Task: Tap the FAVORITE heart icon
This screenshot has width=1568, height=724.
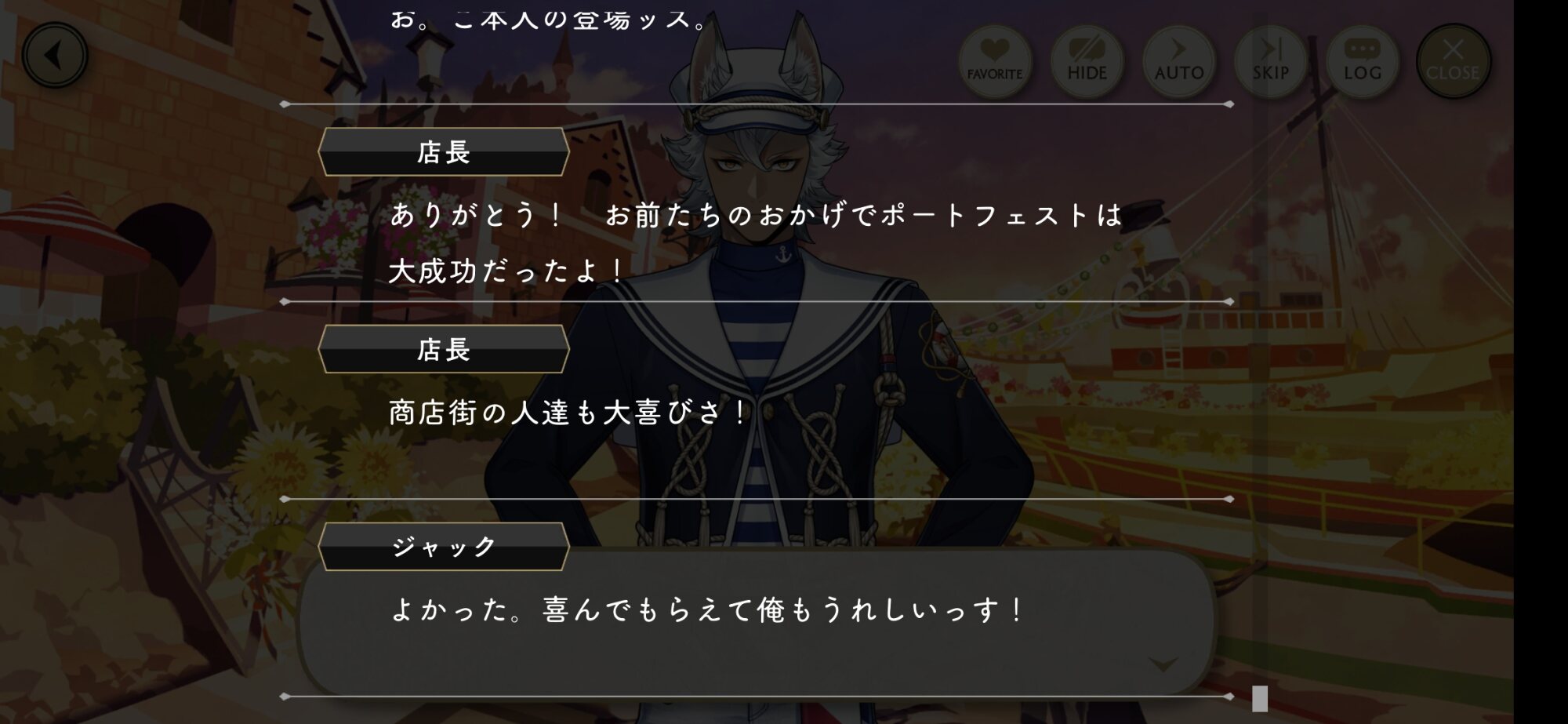Action: point(995,60)
